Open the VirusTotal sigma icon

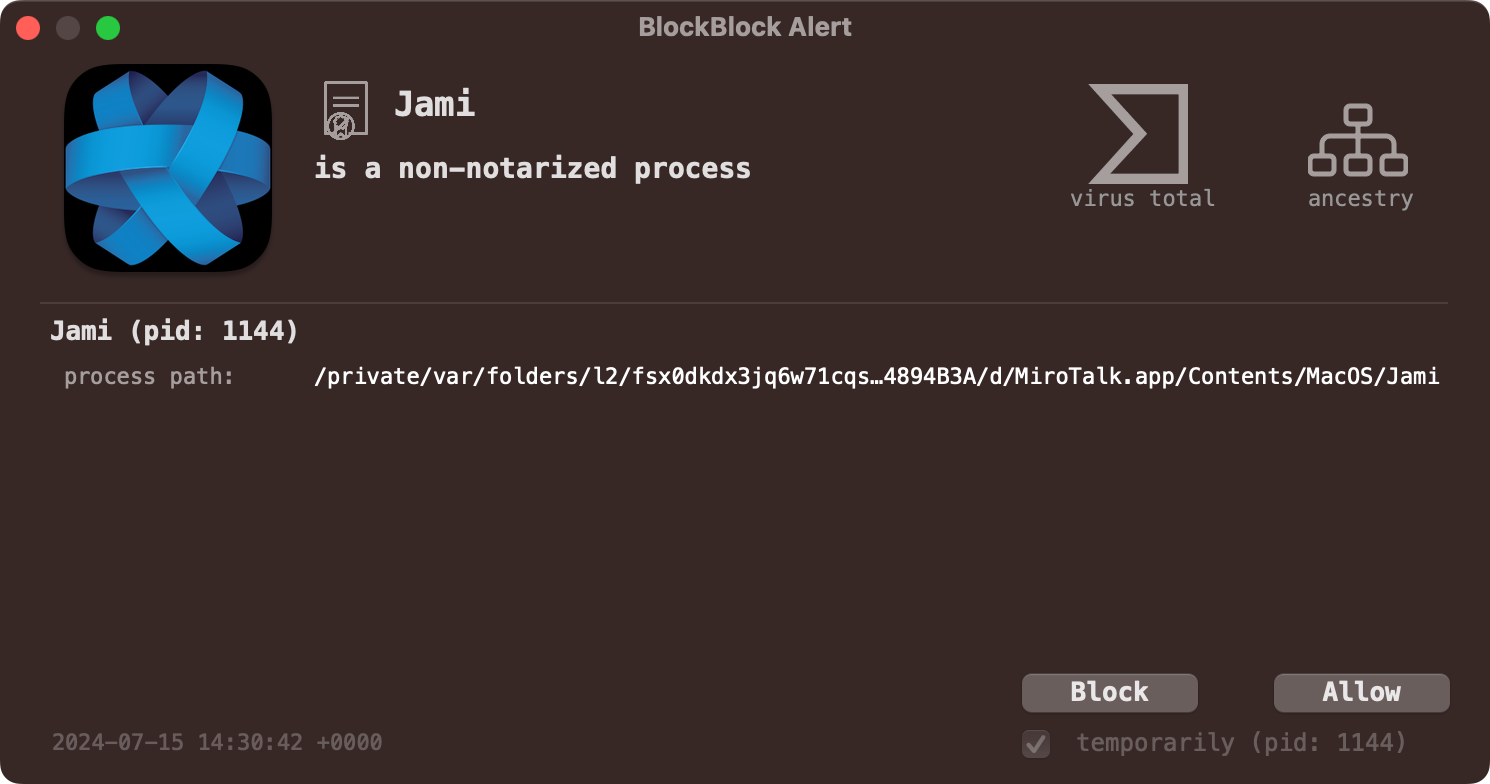[x=1139, y=134]
